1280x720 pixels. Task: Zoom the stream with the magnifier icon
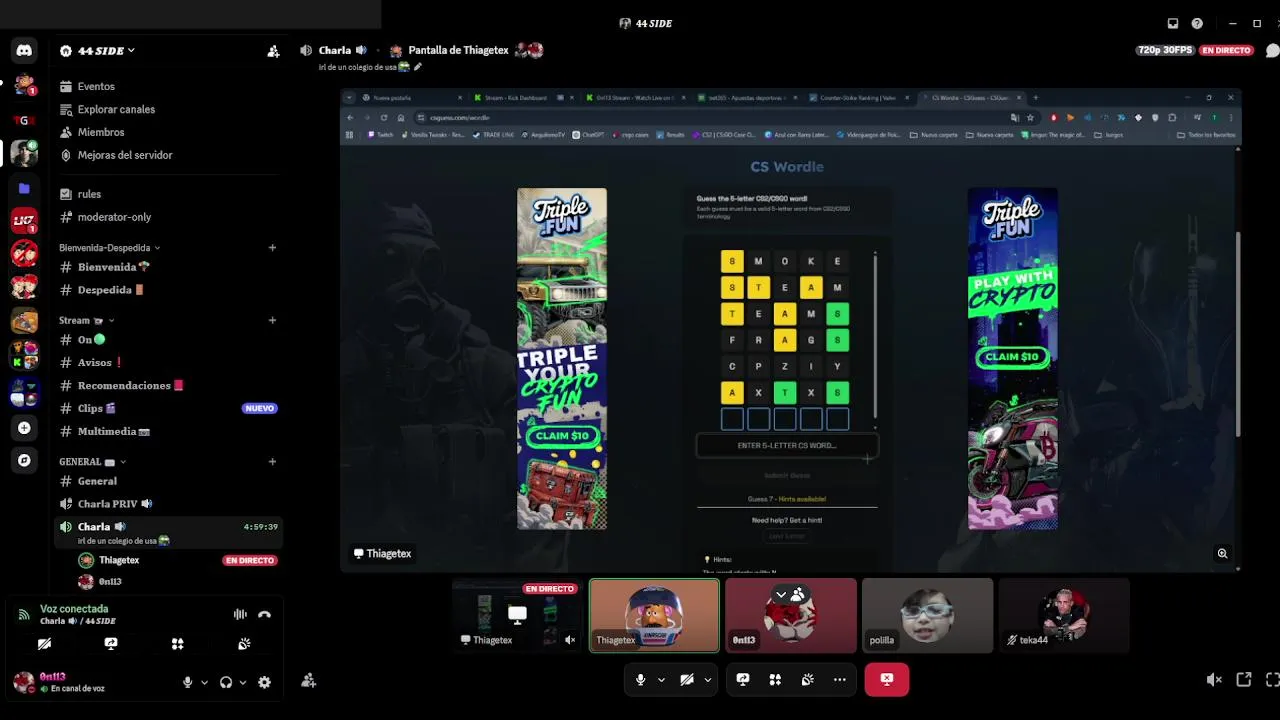point(1222,553)
